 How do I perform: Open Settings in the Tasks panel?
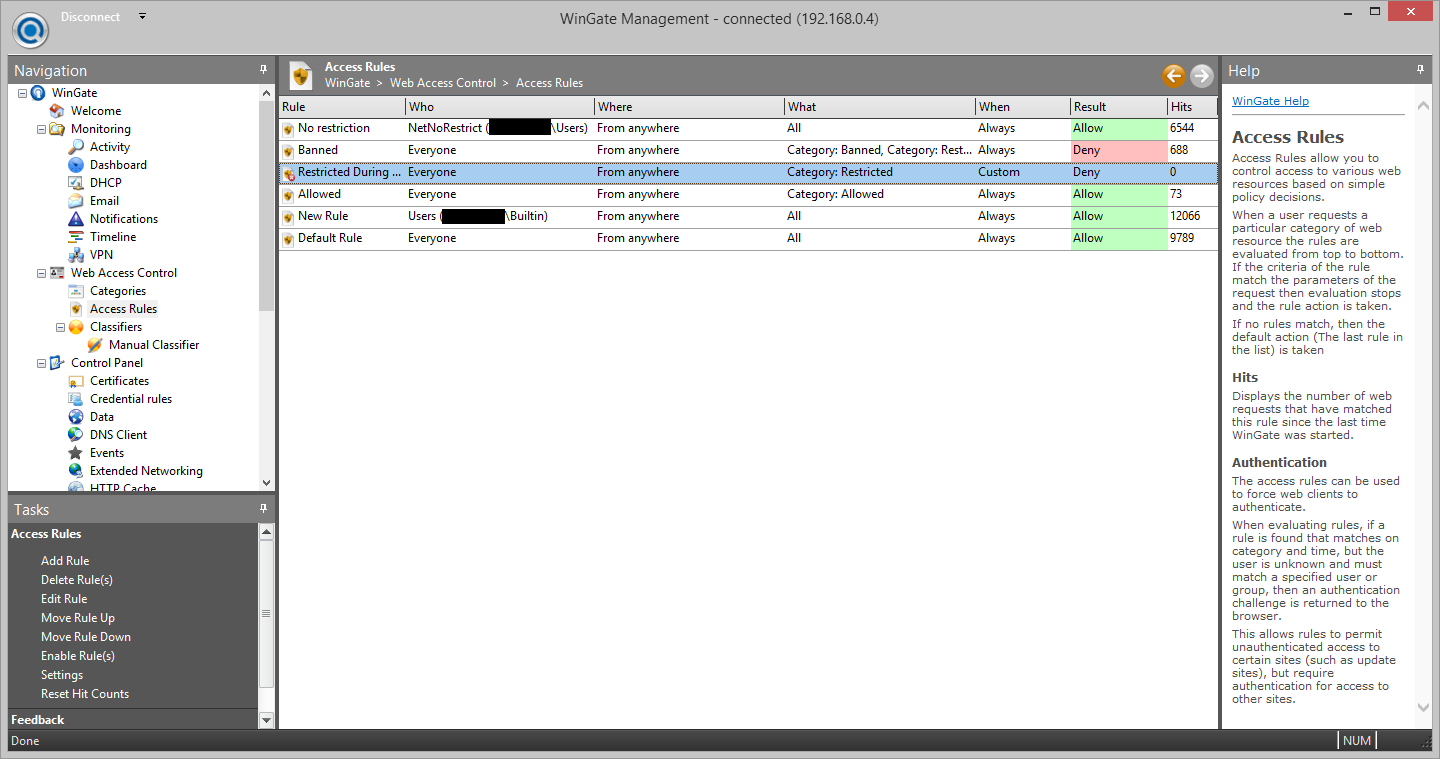[62, 675]
